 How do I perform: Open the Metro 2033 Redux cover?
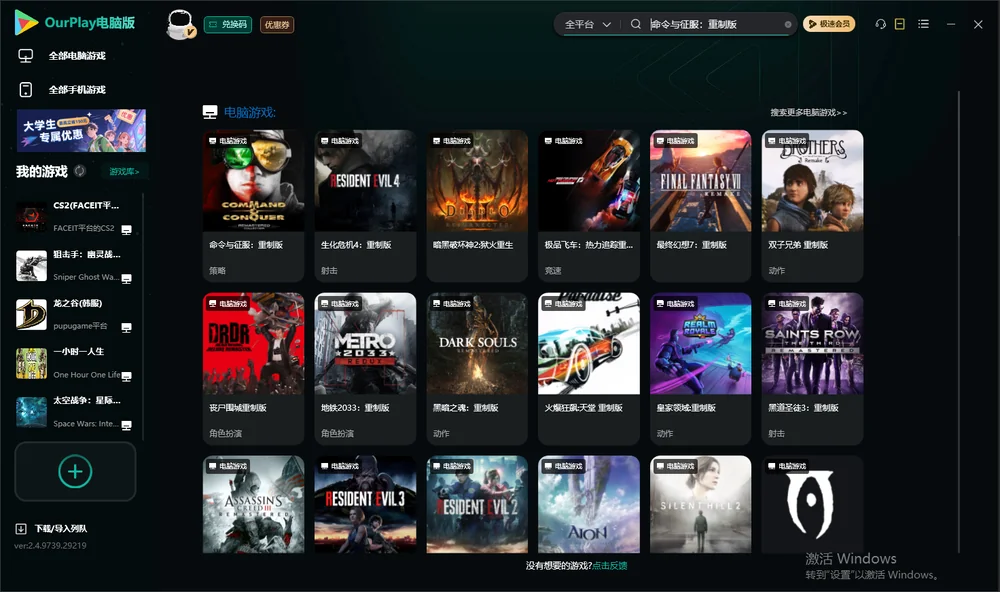pyautogui.click(x=365, y=344)
